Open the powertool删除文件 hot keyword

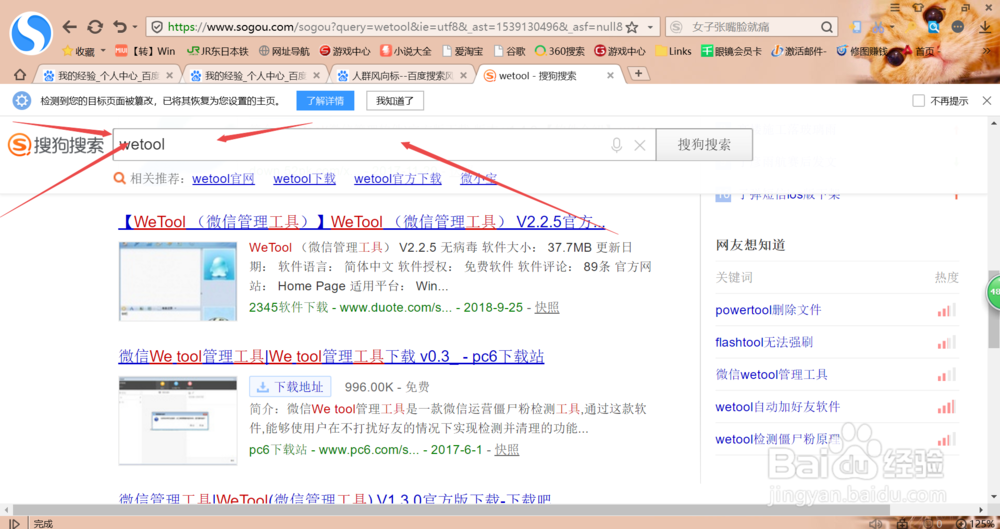768,310
